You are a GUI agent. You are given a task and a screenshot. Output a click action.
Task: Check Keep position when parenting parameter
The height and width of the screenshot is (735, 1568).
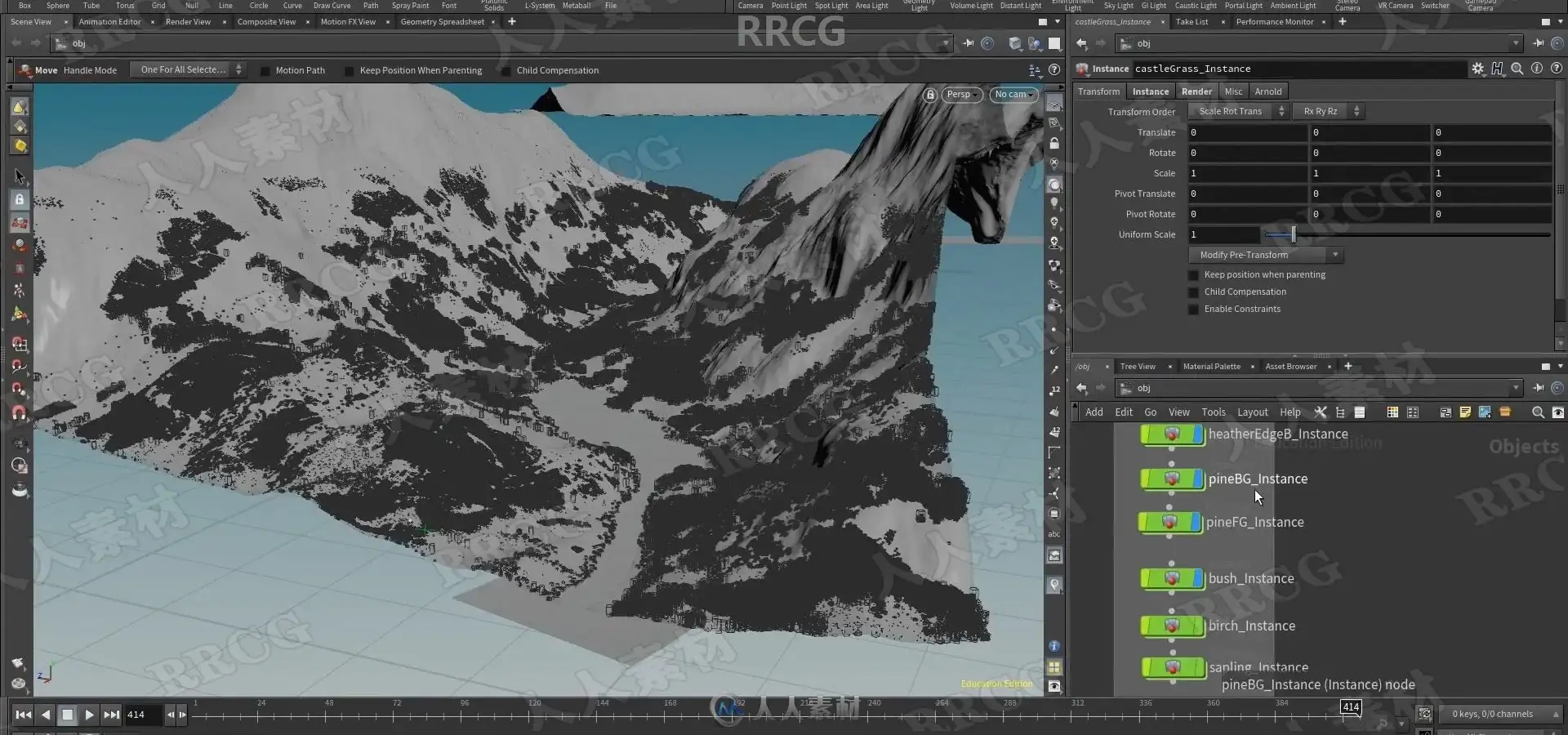[1193, 275]
